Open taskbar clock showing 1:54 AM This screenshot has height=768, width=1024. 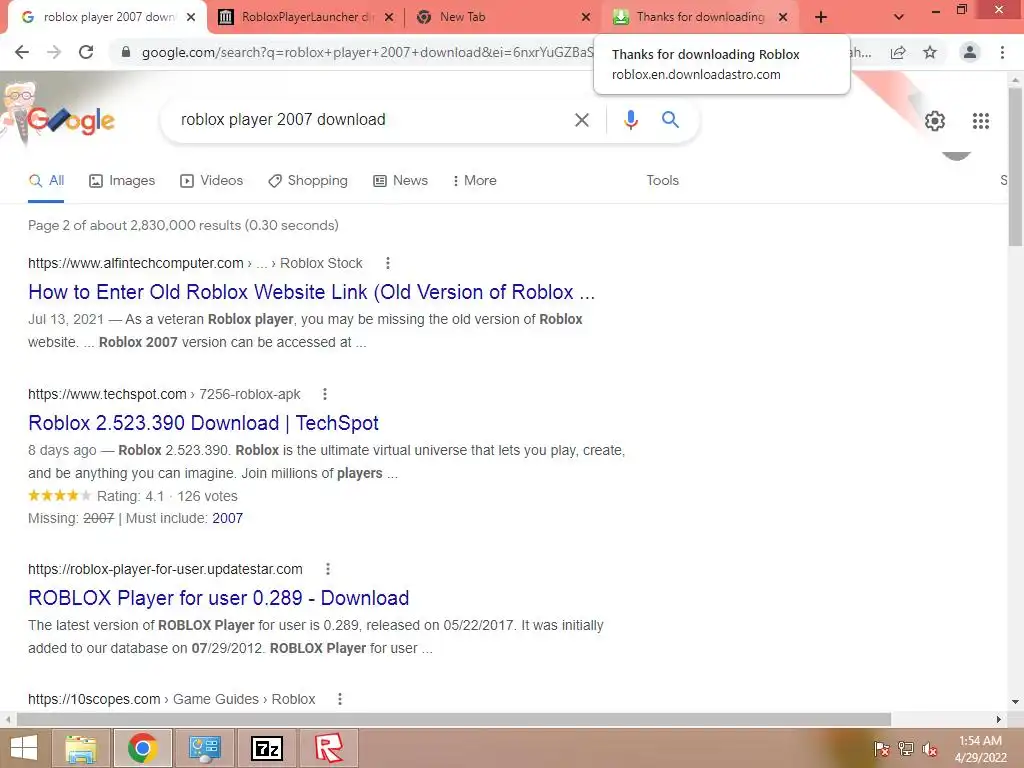click(980, 749)
